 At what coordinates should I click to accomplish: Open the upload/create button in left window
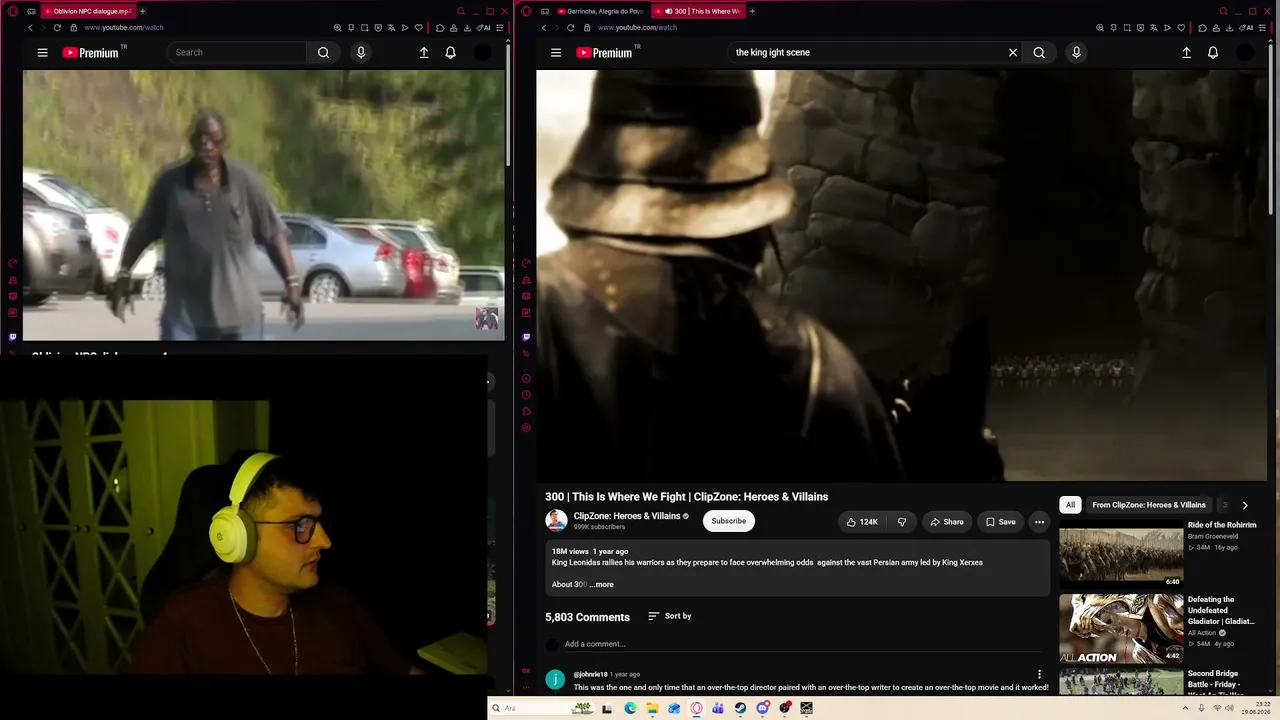click(424, 53)
